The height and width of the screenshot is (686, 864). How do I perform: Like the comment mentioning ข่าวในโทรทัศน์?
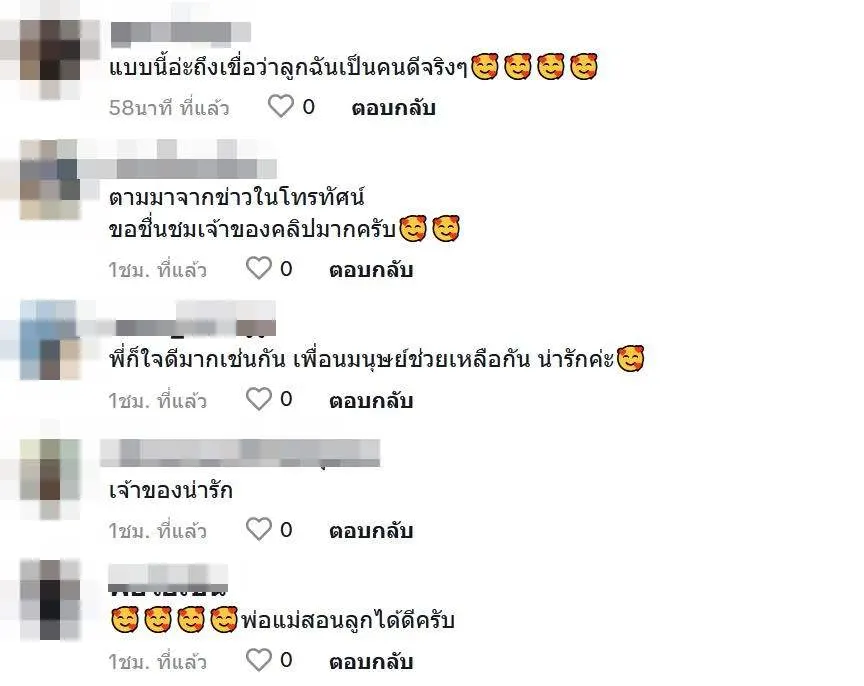tap(258, 269)
